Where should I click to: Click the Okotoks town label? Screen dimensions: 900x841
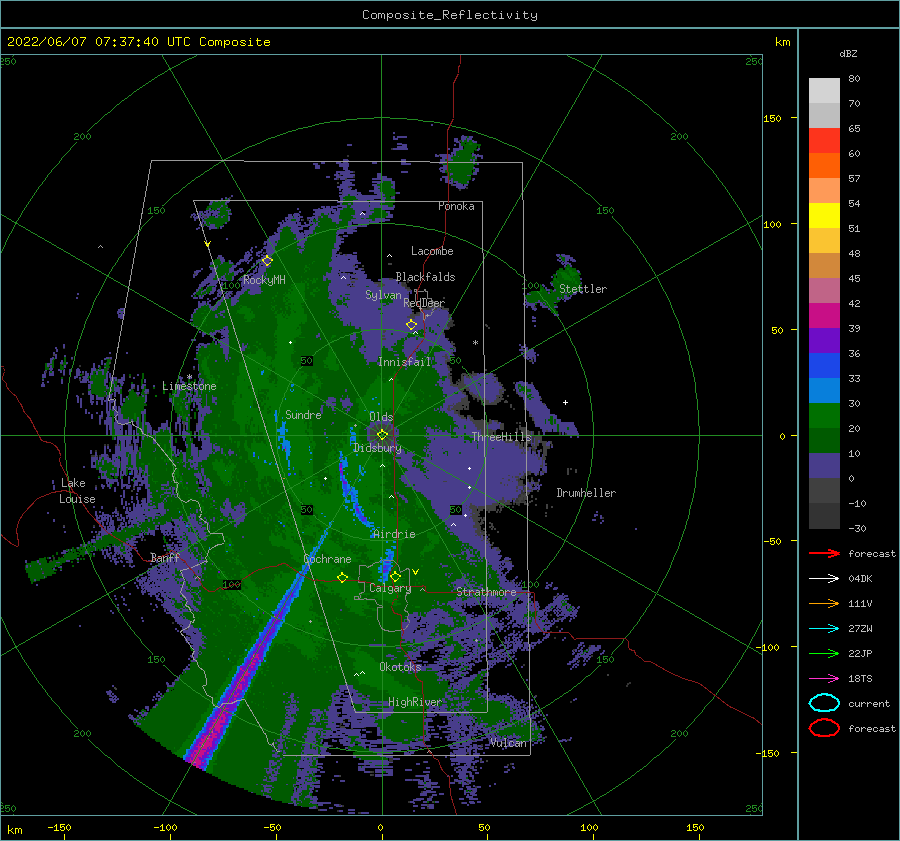click(x=400, y=667)
